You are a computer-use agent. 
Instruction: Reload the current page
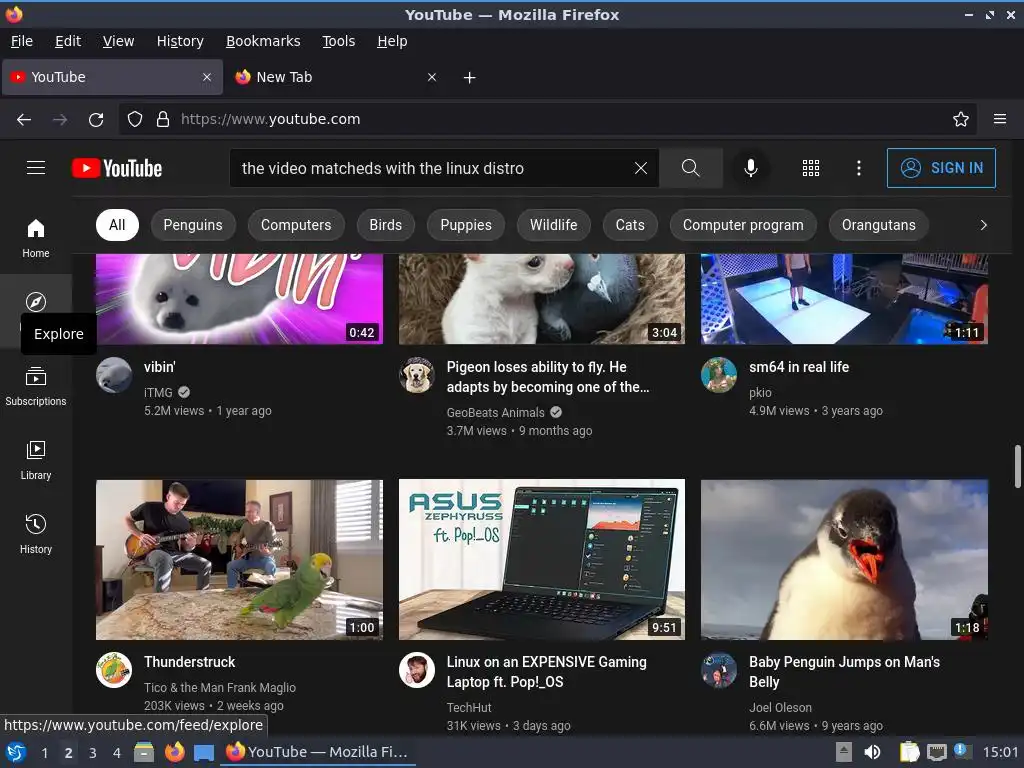[x=96, y=119]
